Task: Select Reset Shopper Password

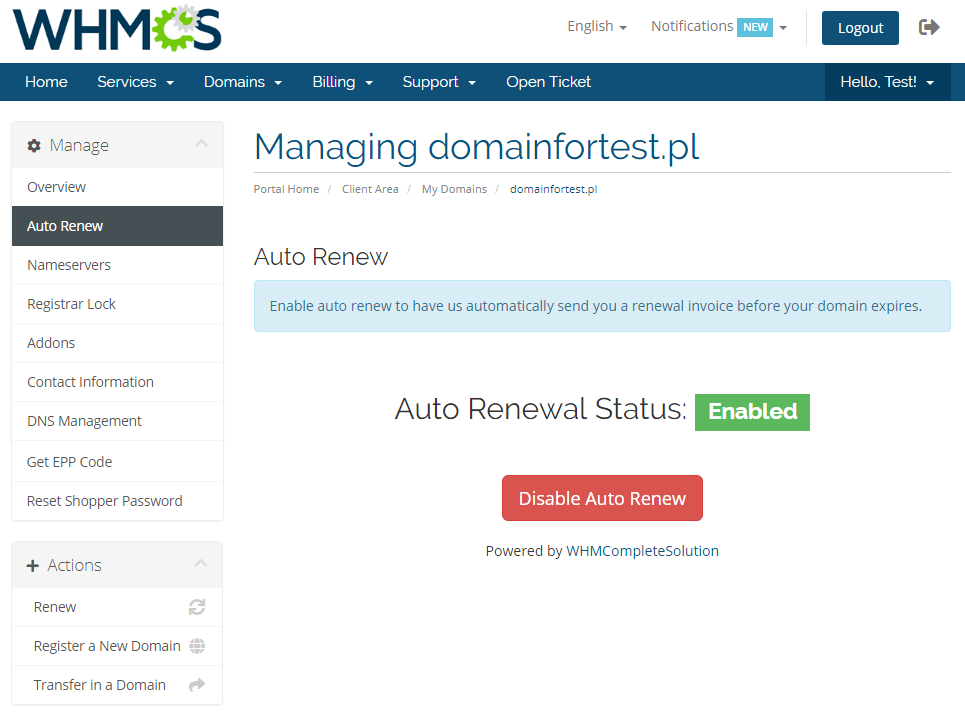Action: tap(117, 501)
